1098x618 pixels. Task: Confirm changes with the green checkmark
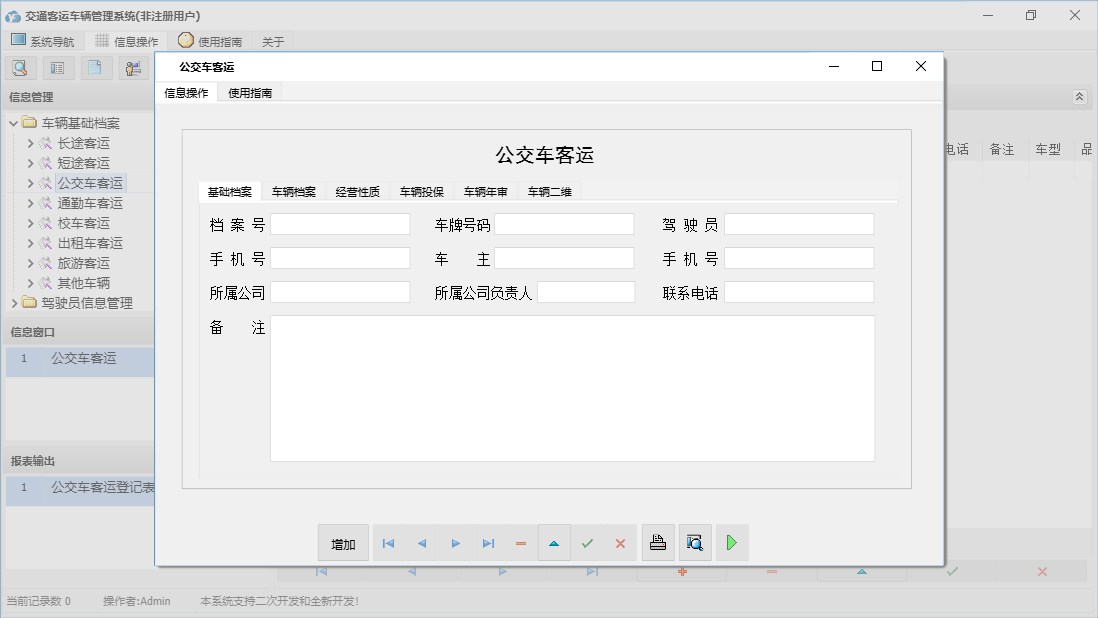587,542
